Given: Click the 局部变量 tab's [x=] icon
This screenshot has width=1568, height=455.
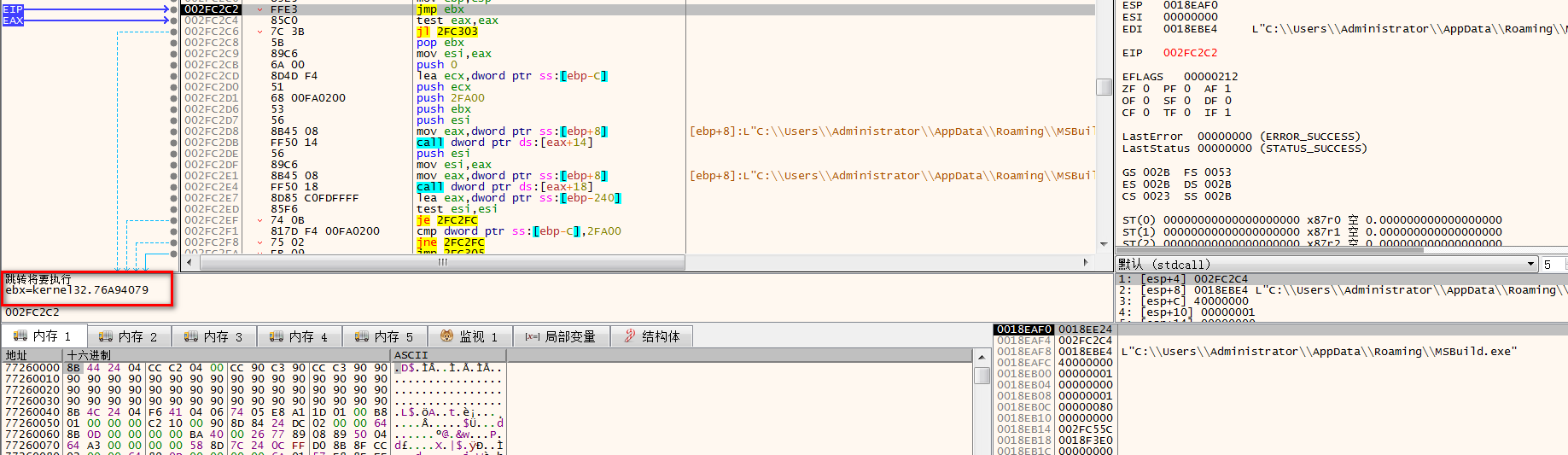Looking at the screenshot, I should pos(533,336).
